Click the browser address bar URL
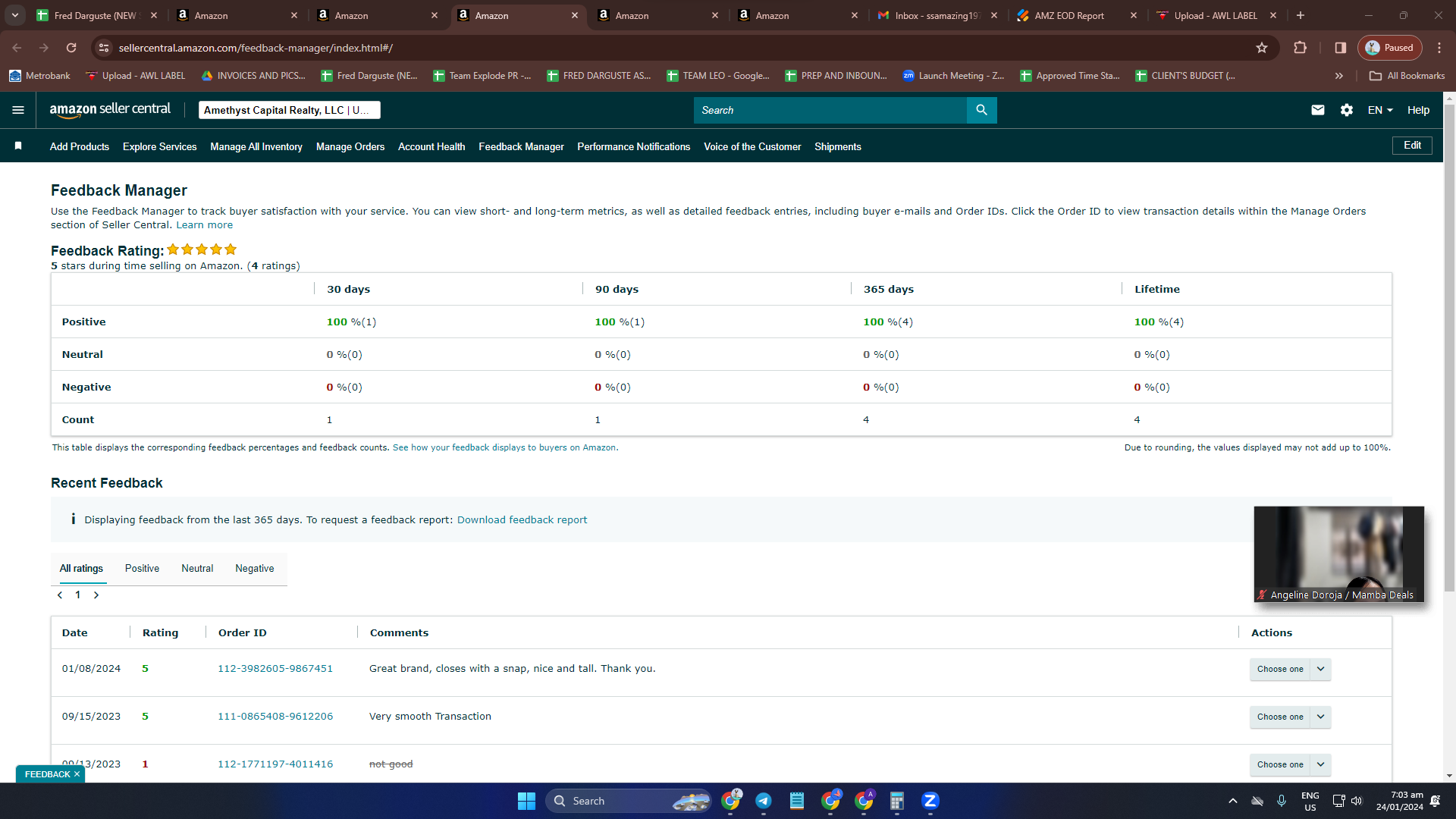This screenshot has height=819, width=1456. [x=256, y=48]
